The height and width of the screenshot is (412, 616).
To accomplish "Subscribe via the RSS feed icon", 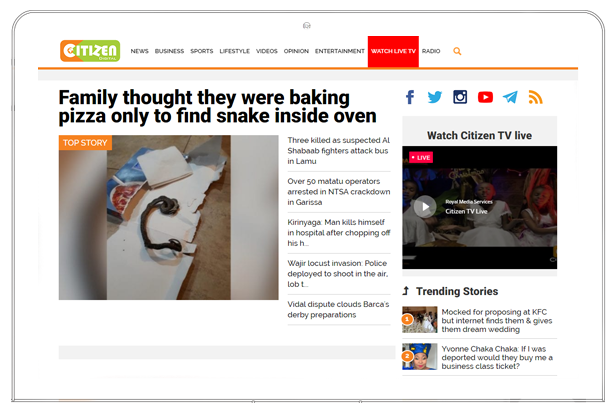I will [535, 97].
